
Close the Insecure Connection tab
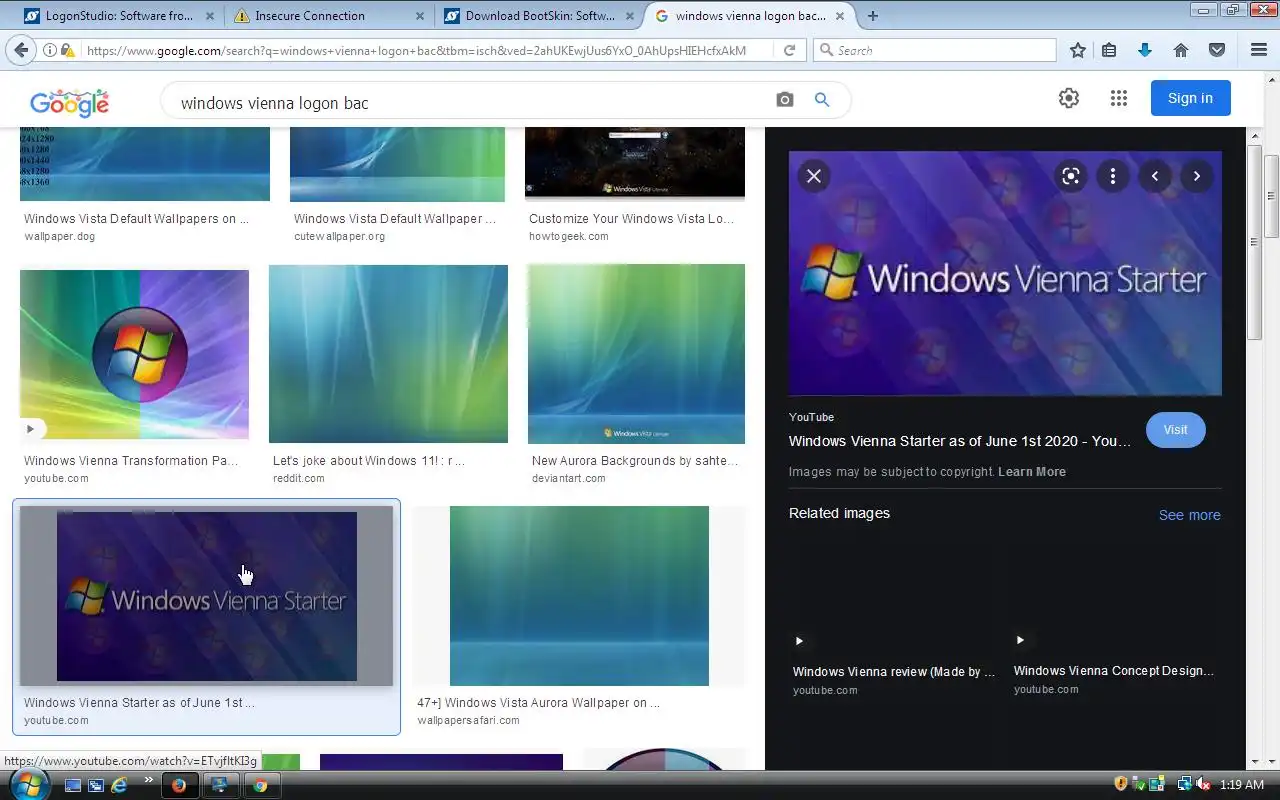418,16
